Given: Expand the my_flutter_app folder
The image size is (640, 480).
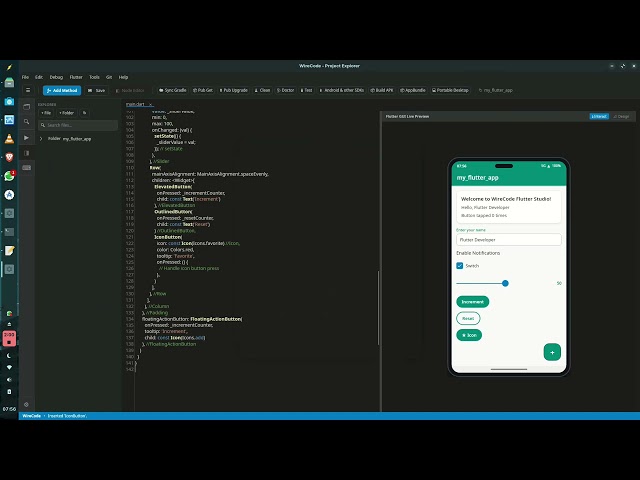Looking at the screenshot, I should pyautogui.click(x=41, y=139).
